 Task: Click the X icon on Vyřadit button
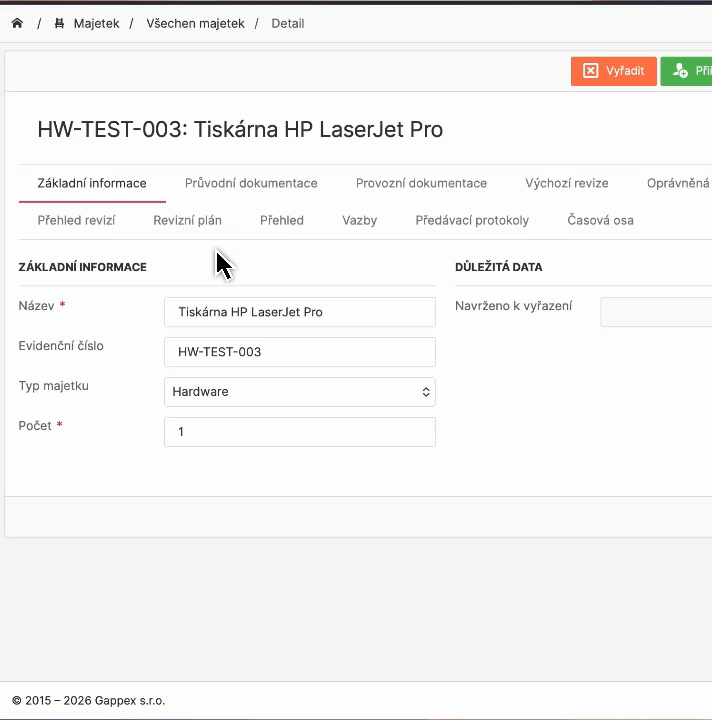[591, 71]
